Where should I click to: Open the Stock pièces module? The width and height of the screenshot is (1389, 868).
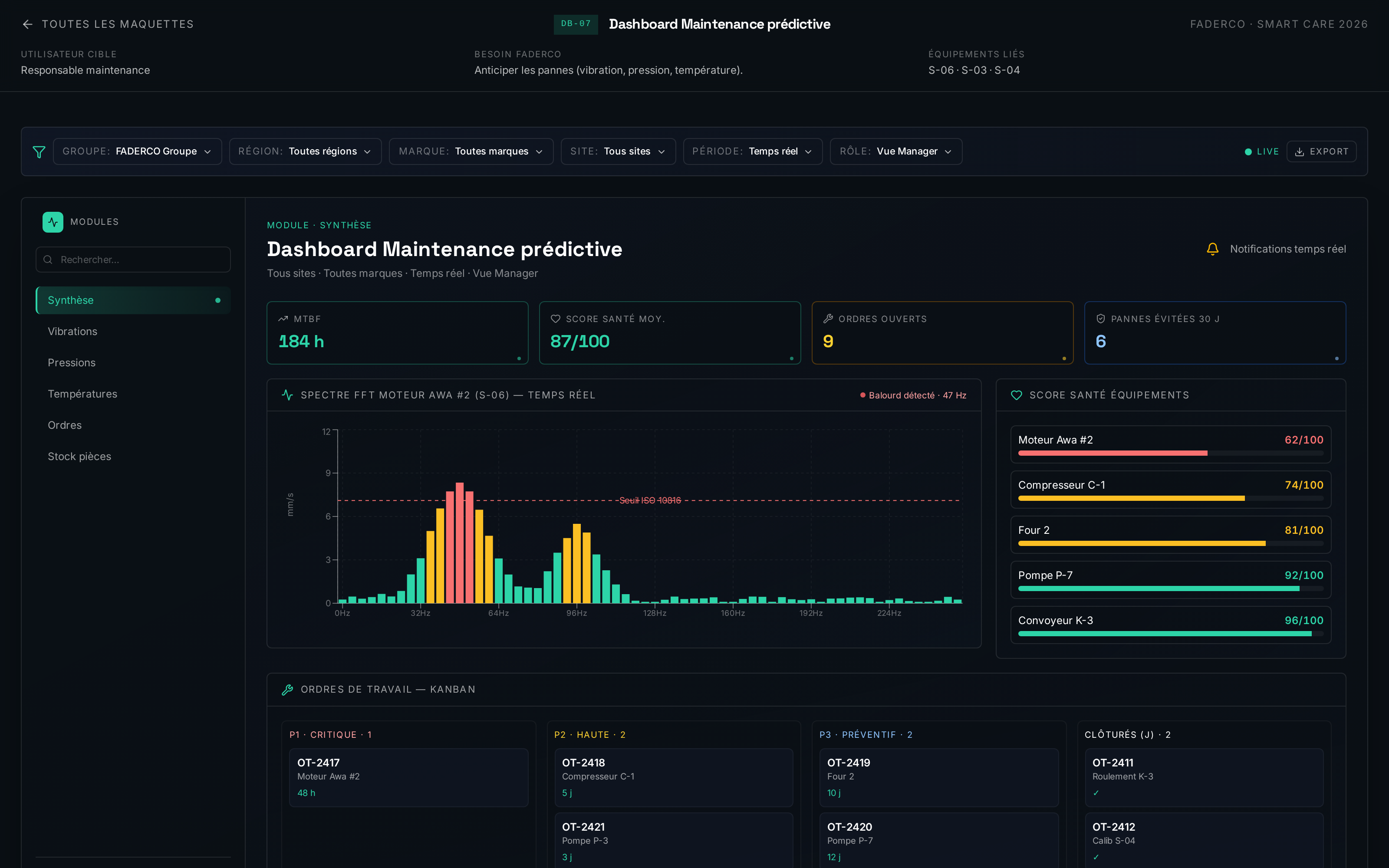point(133,457)
